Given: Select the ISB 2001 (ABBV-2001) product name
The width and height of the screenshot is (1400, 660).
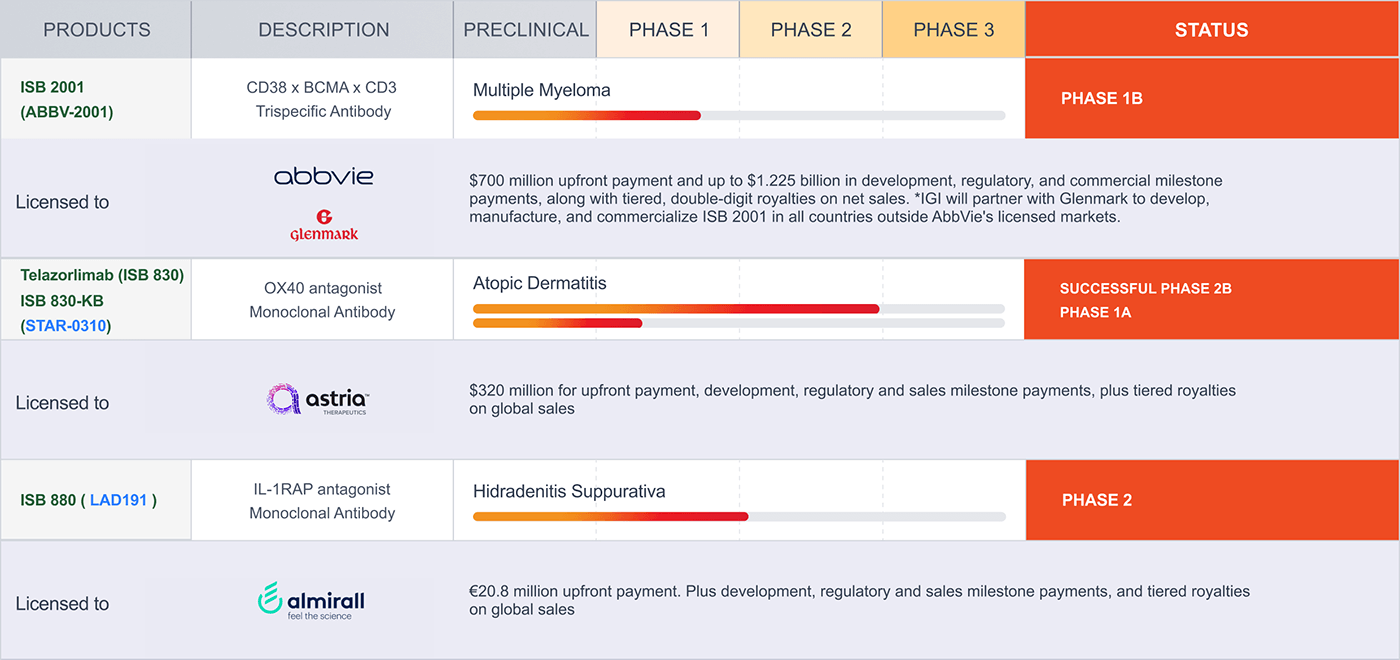Looking at the screenshot, I should (67, 99).
